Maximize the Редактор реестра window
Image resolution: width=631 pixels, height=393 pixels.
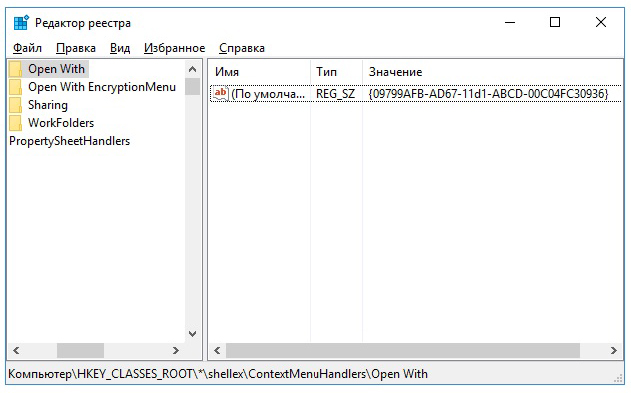point(555,22)
